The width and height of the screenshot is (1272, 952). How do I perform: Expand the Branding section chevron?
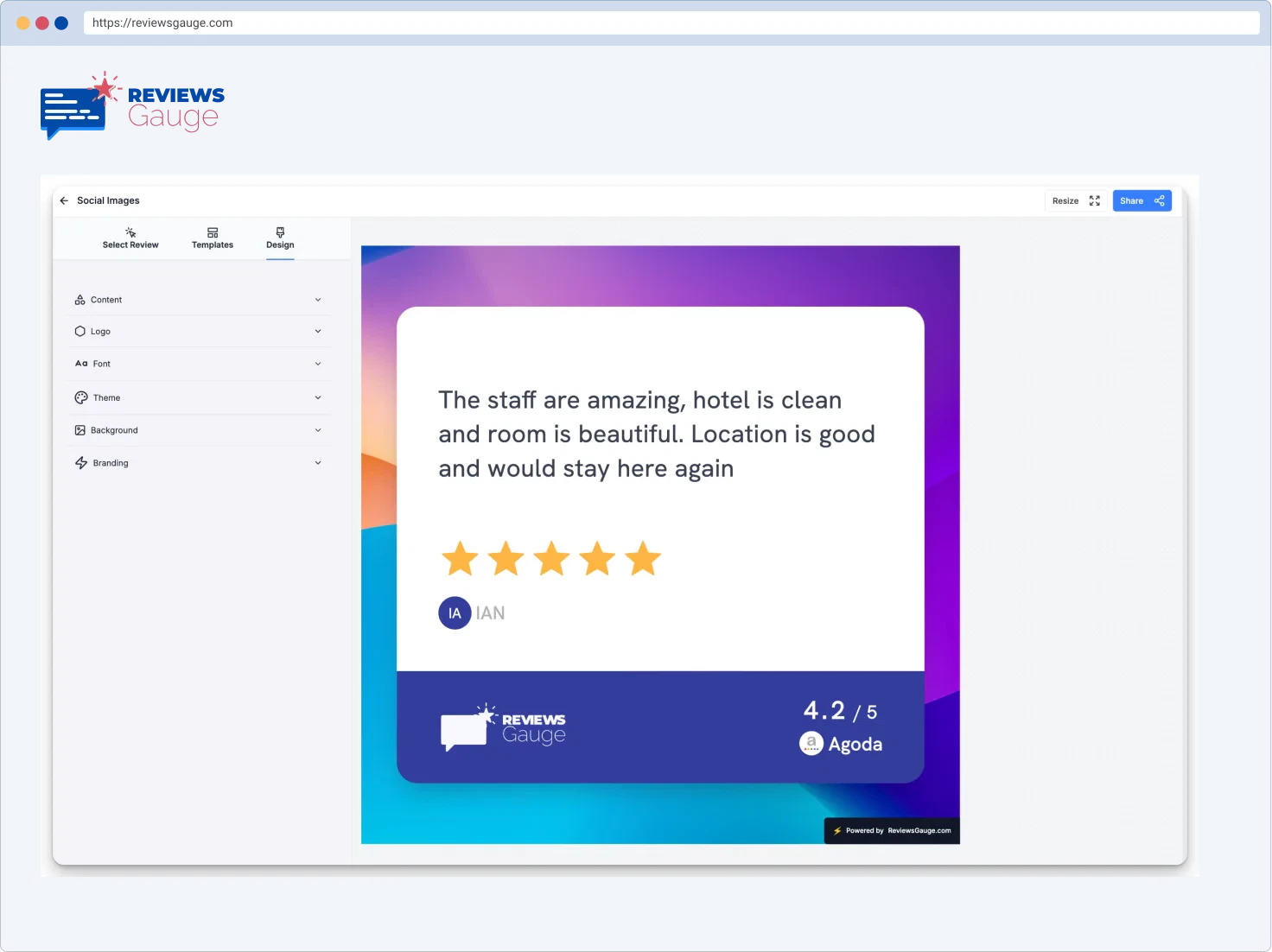coord(318,463)
